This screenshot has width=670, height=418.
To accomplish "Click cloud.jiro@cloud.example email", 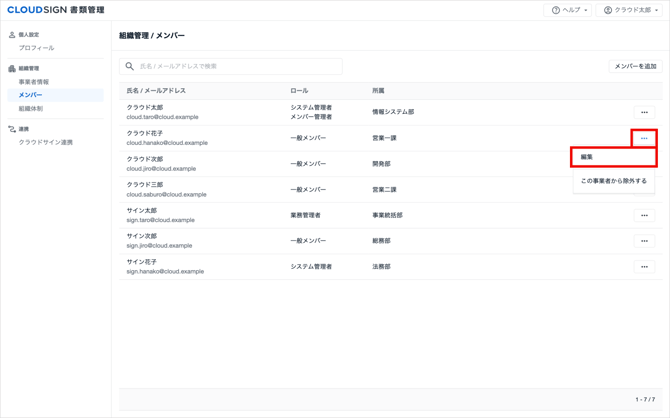I will 161,168.
